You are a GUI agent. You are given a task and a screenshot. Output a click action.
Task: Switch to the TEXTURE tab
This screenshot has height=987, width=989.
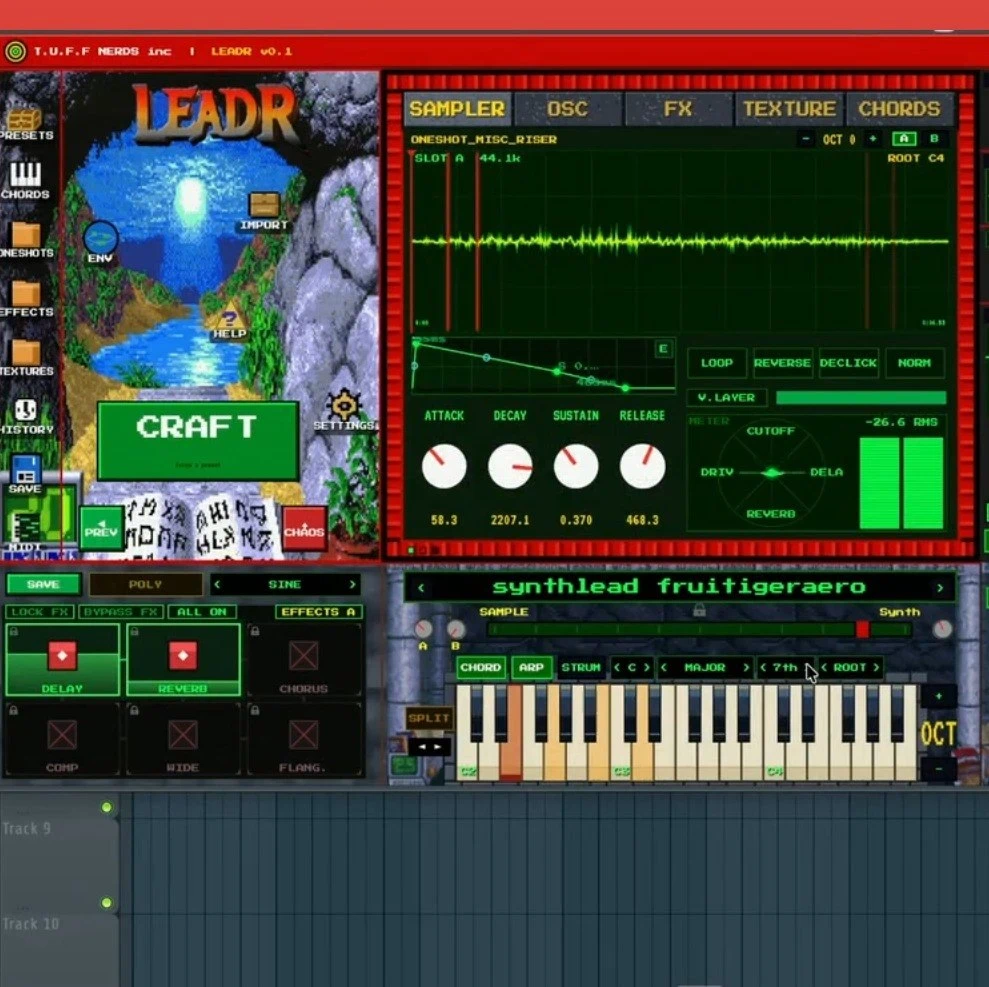click(789, 108)
